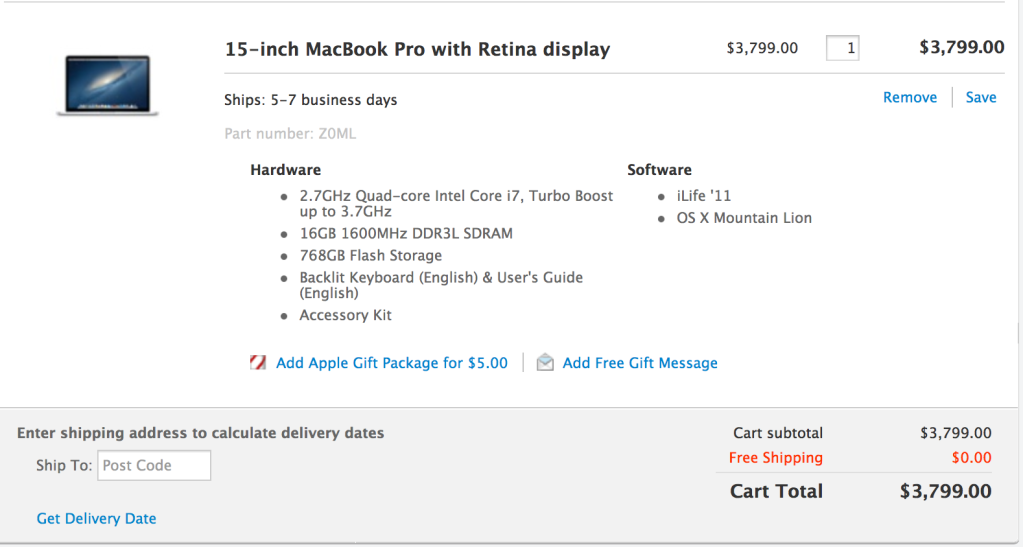The image size is (1023, 547).
Task: Add Free Gift Message link
Action: [x=640, y=363]
